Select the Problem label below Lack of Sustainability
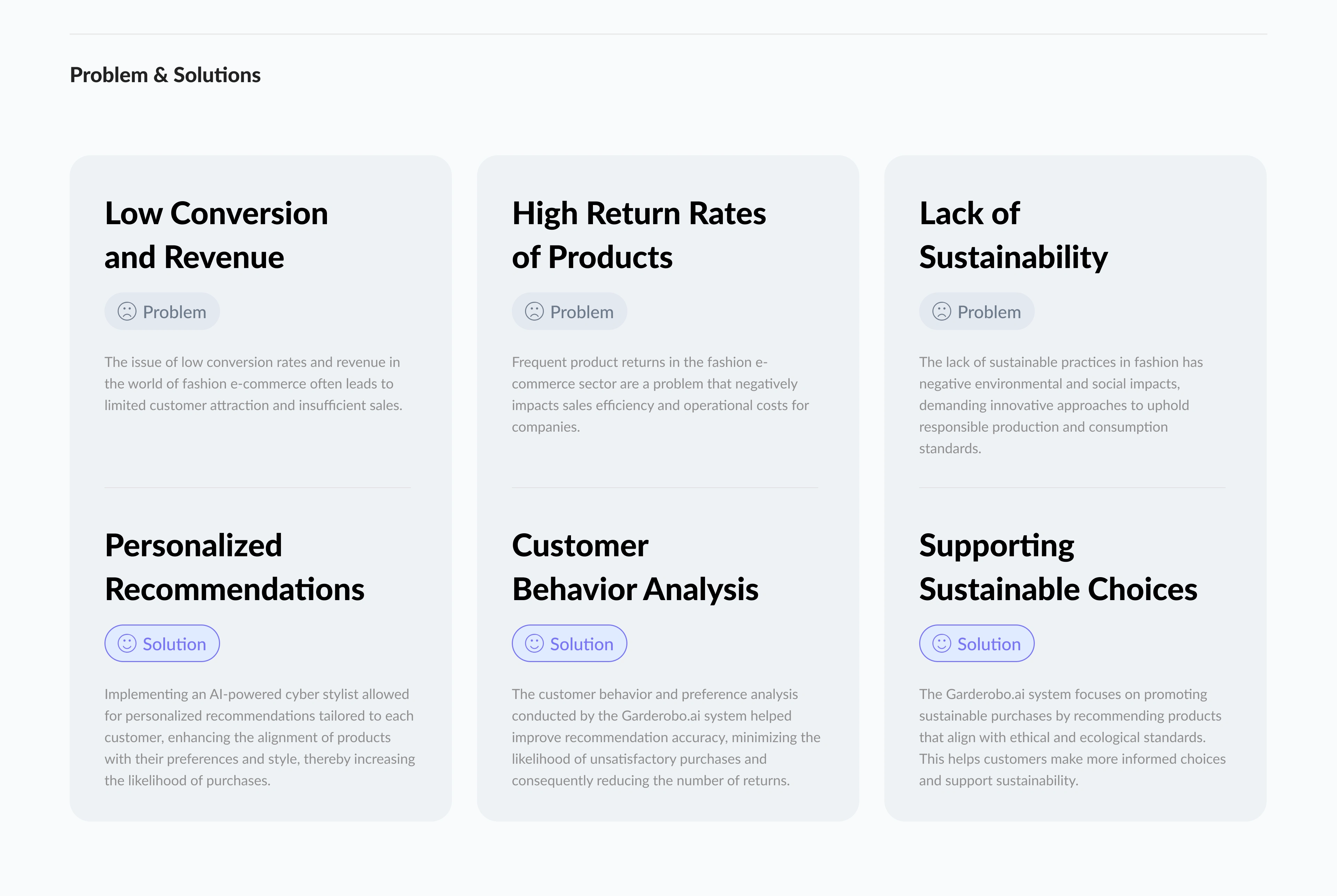The height and width of the screenshot is (896, 1337). (x=989, y=312)
